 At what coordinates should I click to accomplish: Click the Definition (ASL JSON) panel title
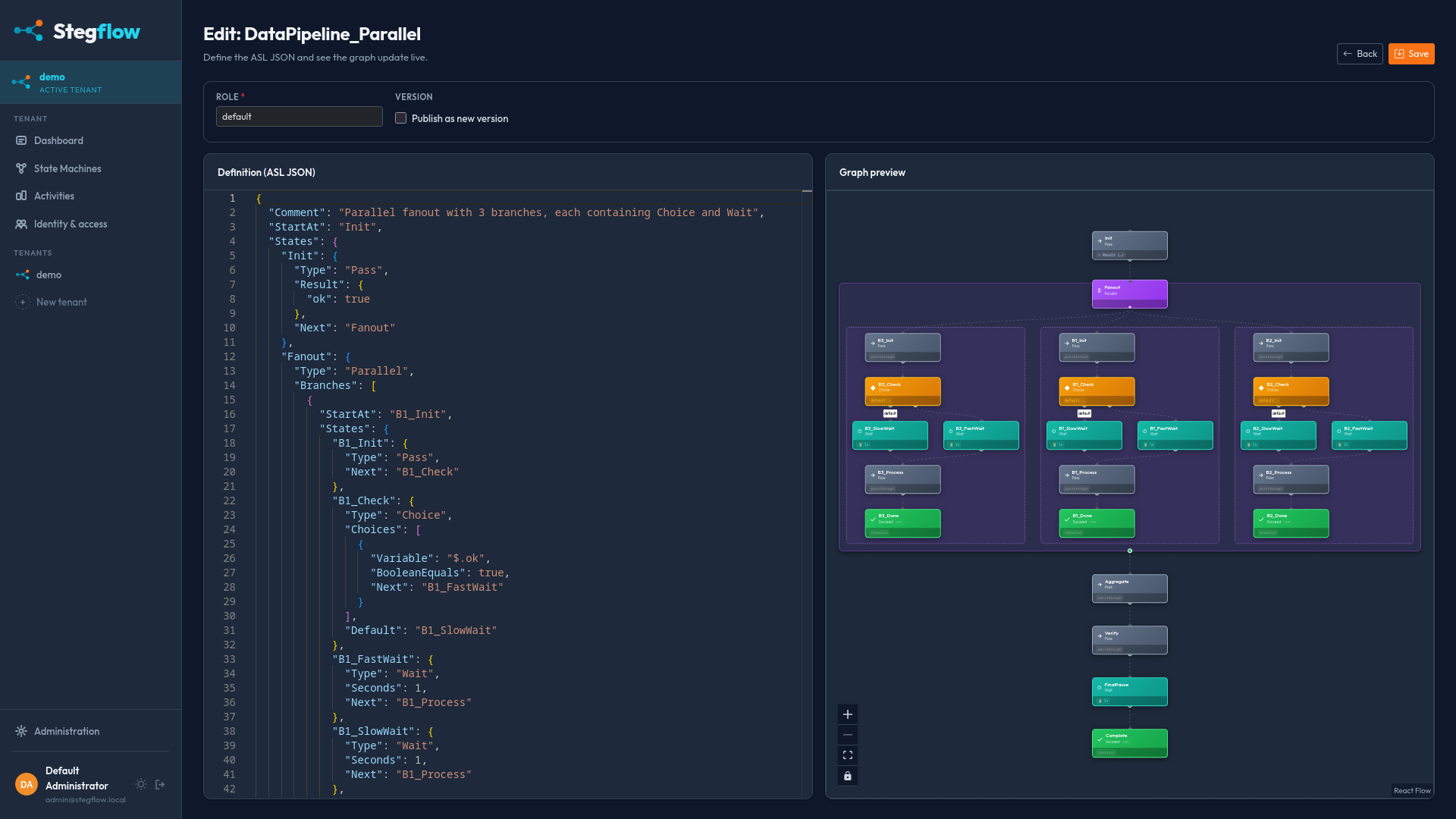click(x=266, y=172)
